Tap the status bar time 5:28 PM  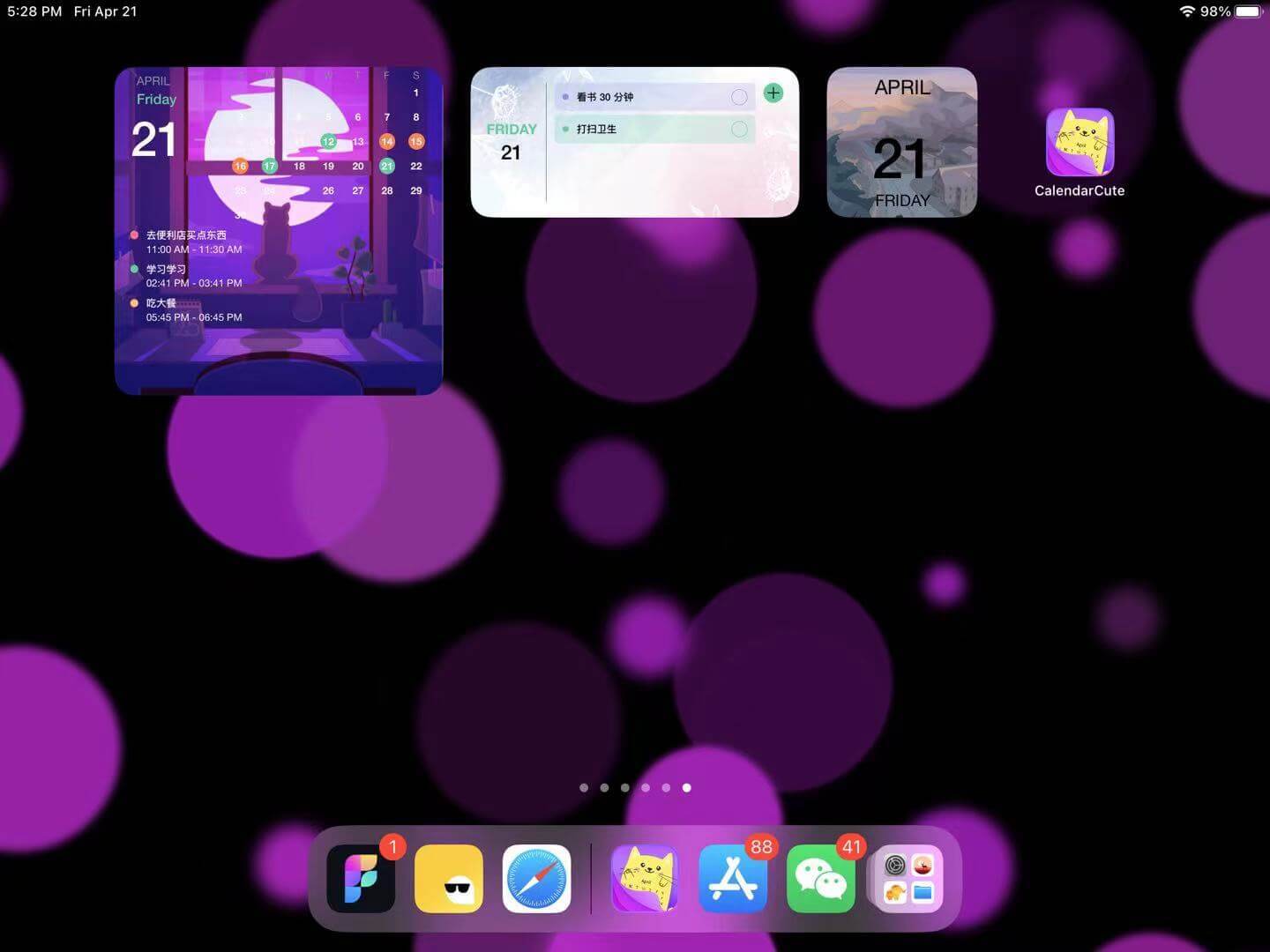(34, 11)
